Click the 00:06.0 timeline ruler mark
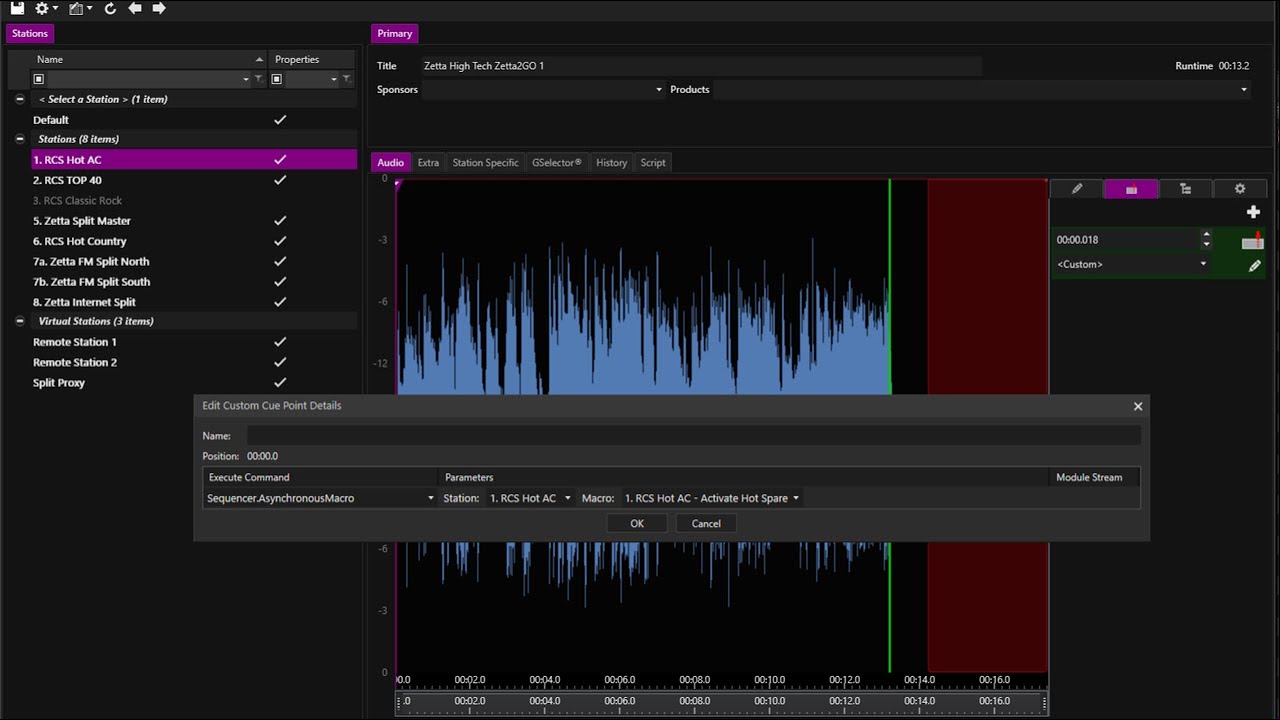The image size is (1280, 720). pyautogui.click(x=619, y=680)
